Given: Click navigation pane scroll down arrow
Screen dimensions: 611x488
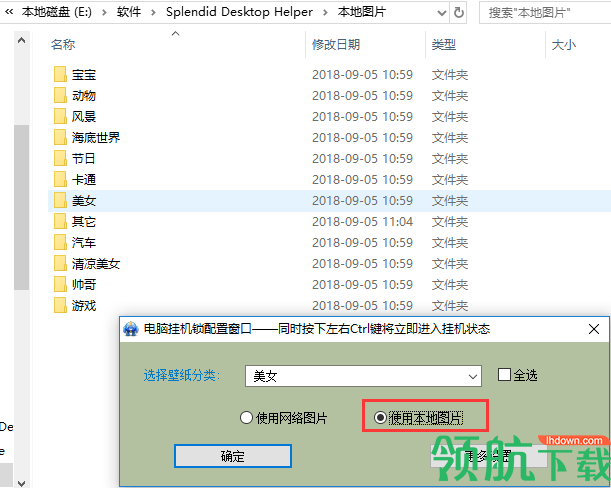Looking at the screenshot, I should 21,483.
